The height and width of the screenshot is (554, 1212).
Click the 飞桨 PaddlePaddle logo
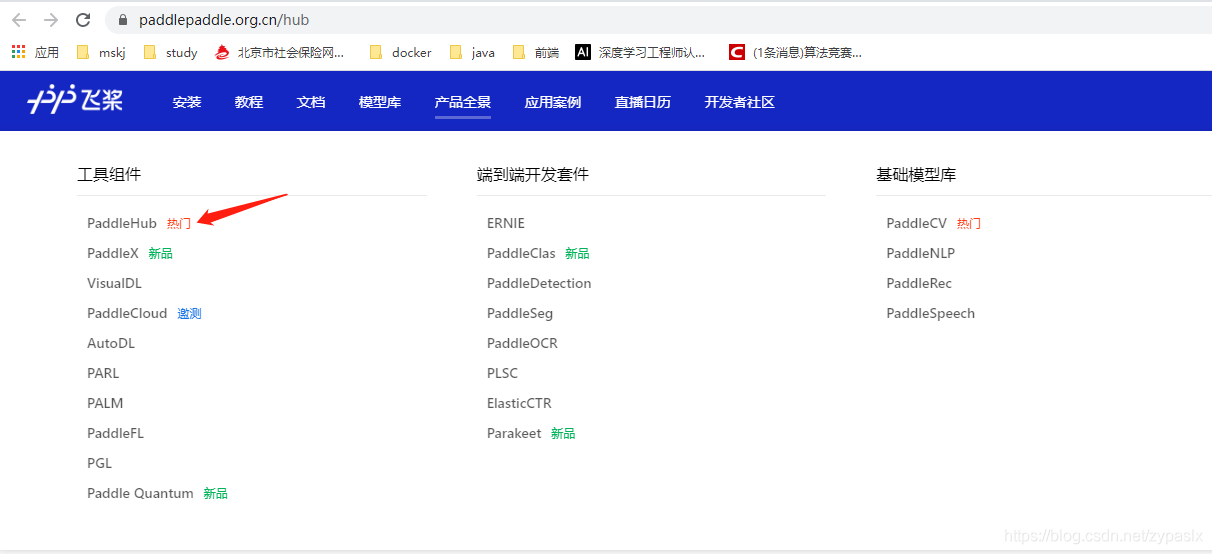[75, 101]
